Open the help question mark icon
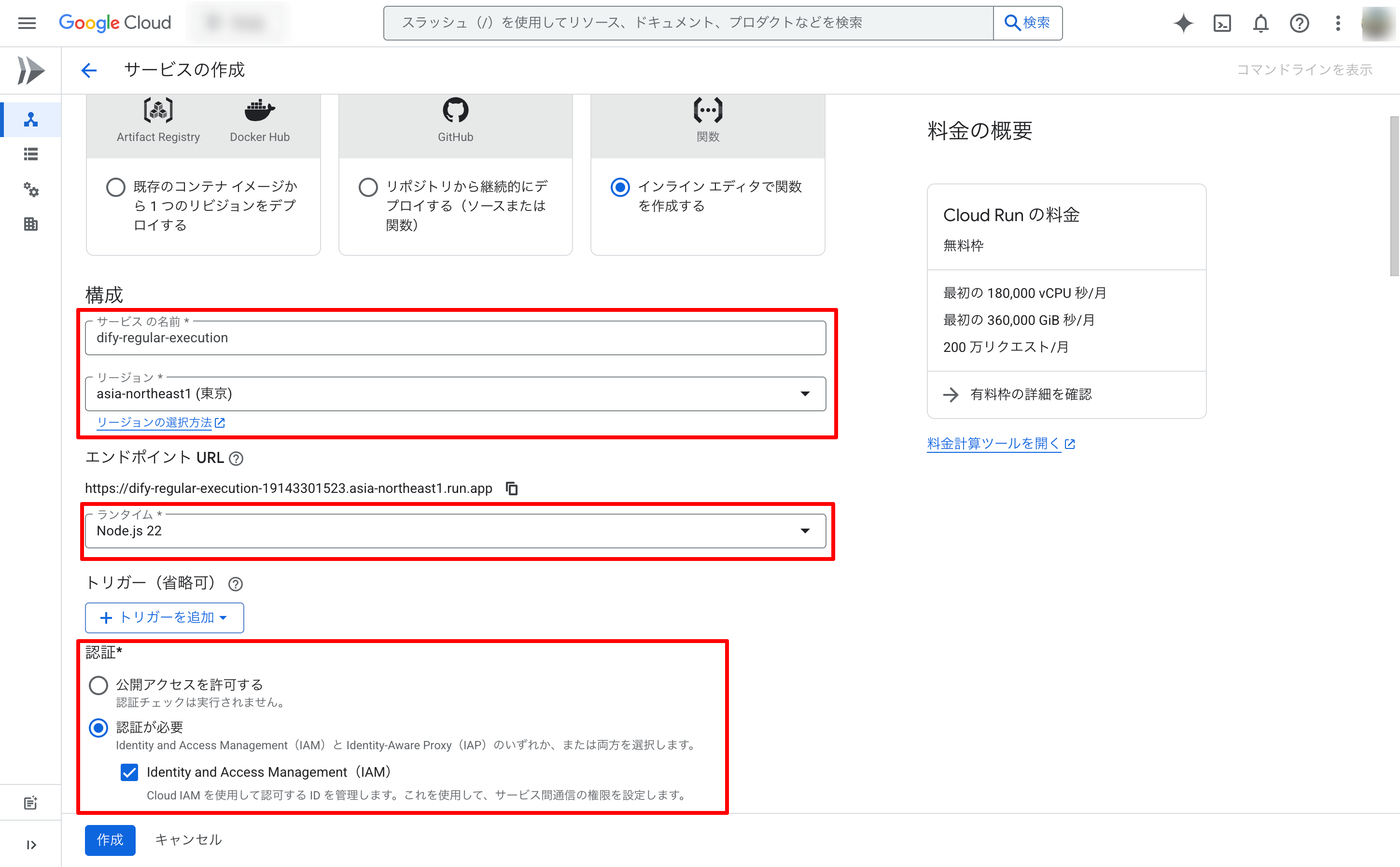The width and height of the screenshot is (1400, 867). [1299, 23]
